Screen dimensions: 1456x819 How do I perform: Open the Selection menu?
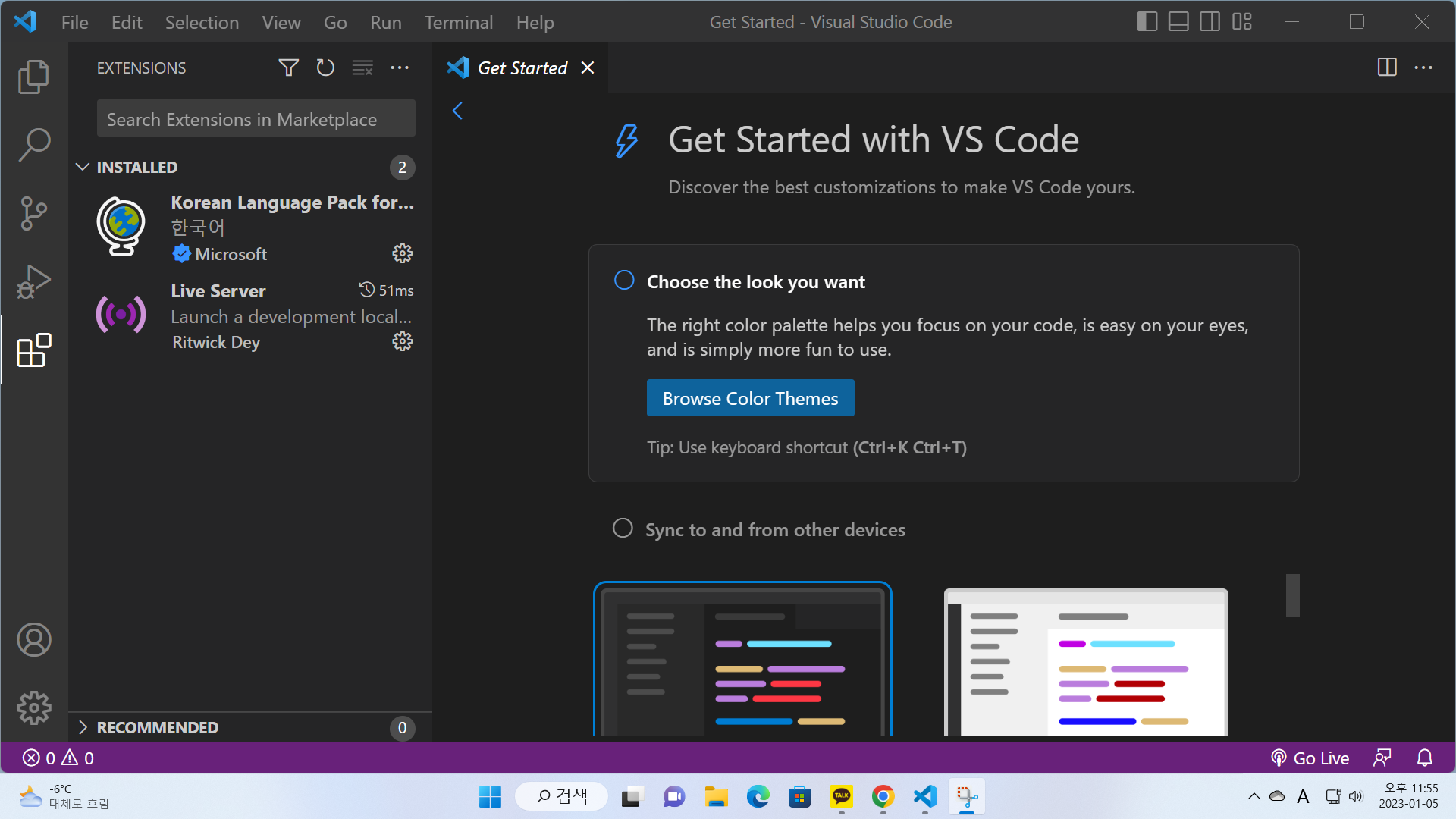coord(202,22)
